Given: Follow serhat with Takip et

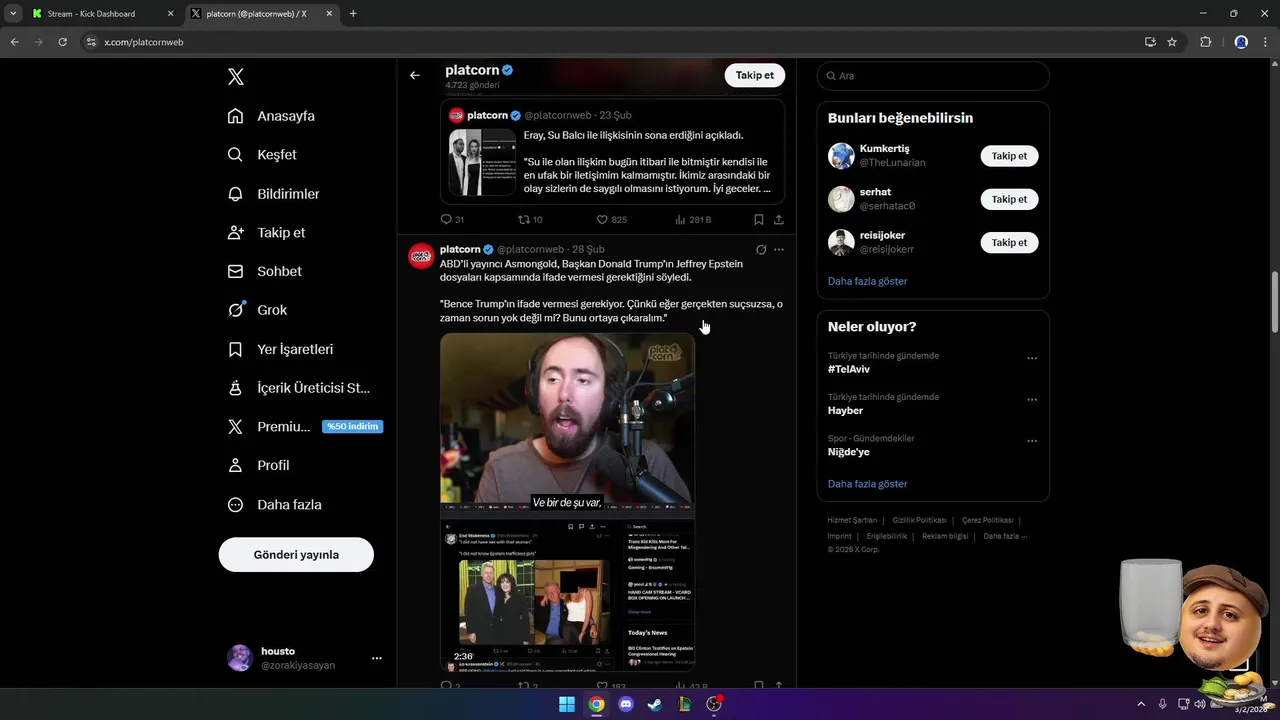Looking at the screenshot, I should click(1009, 199).
